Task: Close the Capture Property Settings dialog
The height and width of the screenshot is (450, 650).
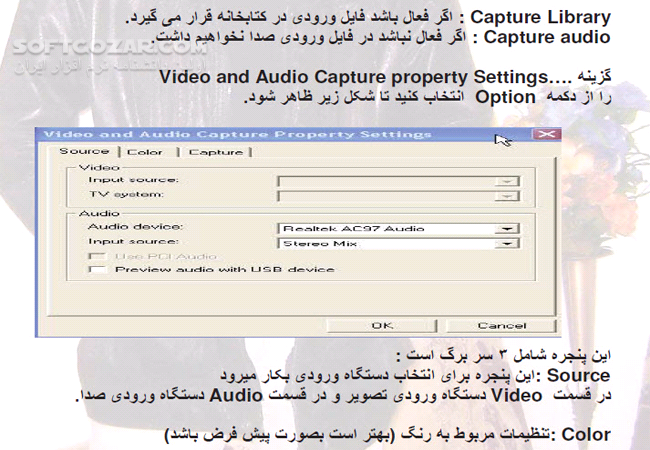Action: [546, 134]
